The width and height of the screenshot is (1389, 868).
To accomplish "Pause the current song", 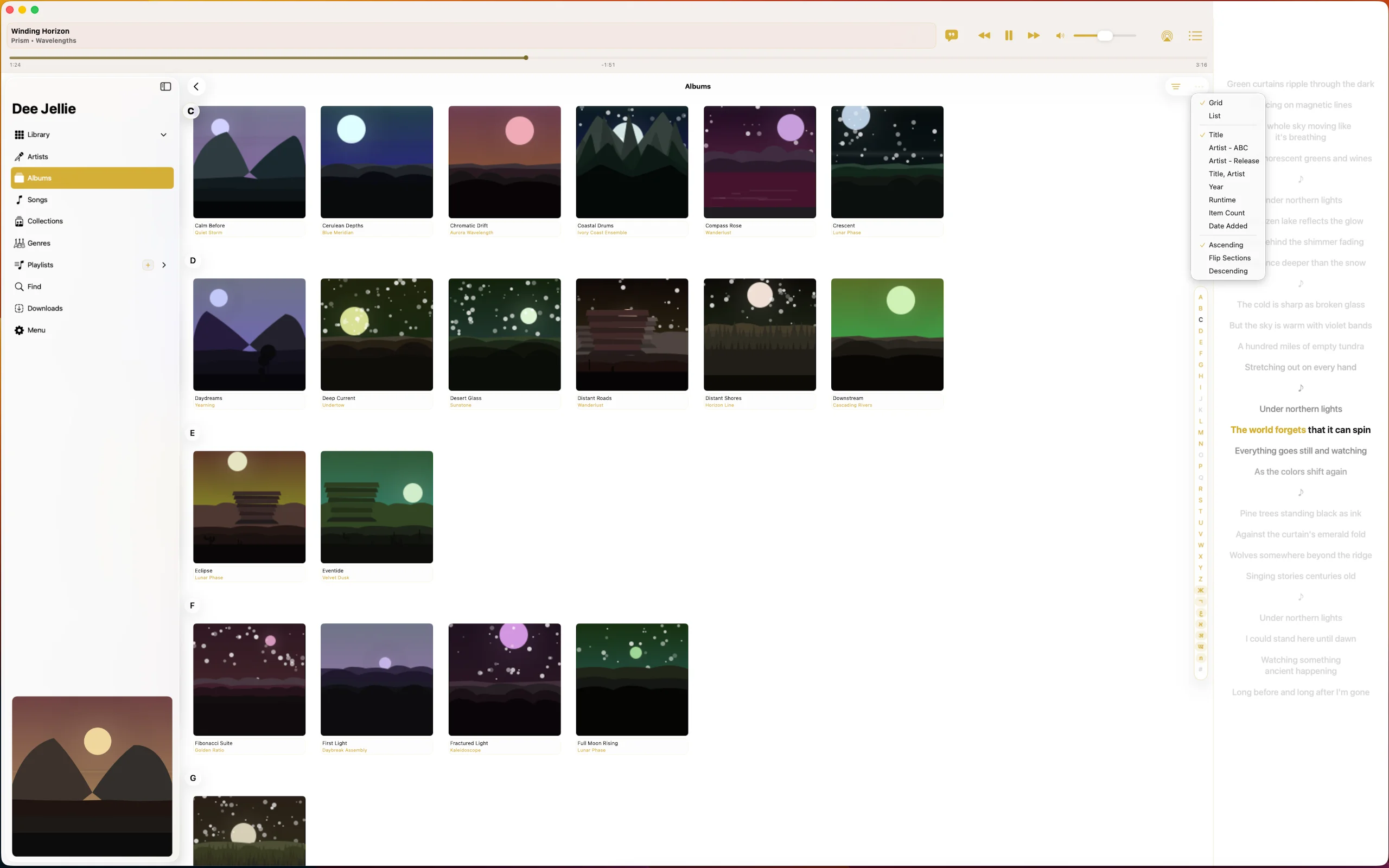I will click(x=1009, y=36).
